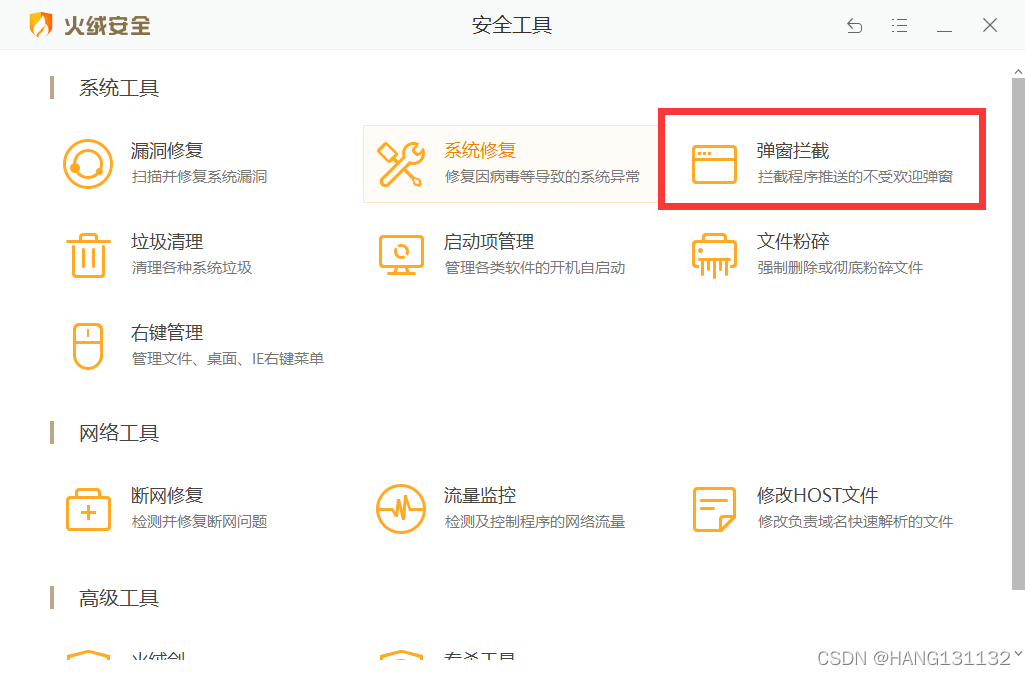Click description 修改负责域名快速解析的文件
1025x675 pixels.
point(855,521)
